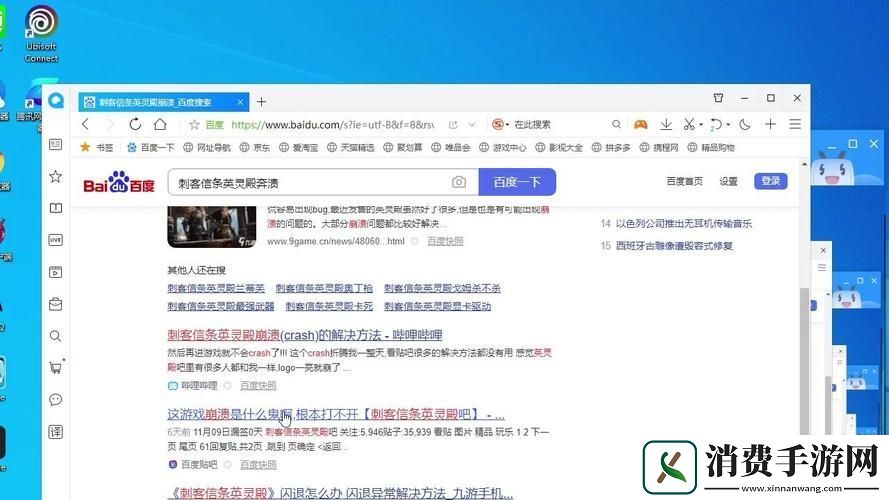
Task: Open the game controller toolbar icon
Action: pyautogui.click(x=641, y=124)
